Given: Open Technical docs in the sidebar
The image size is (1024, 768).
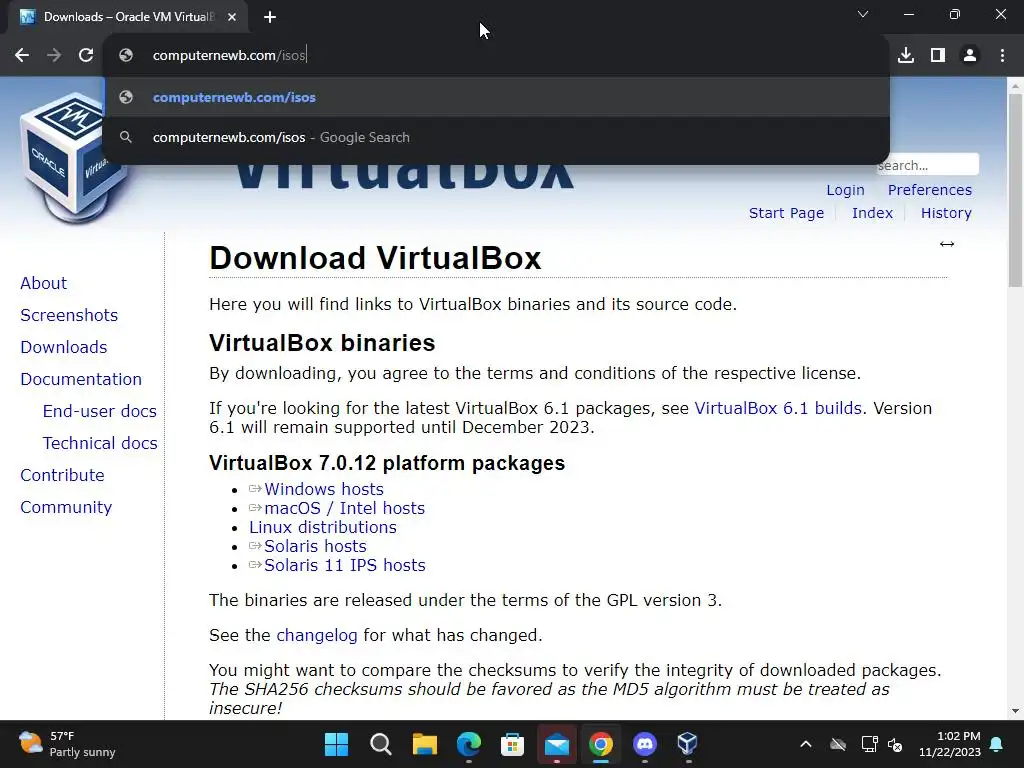Looking at the screenshot, I should [100, 443].
